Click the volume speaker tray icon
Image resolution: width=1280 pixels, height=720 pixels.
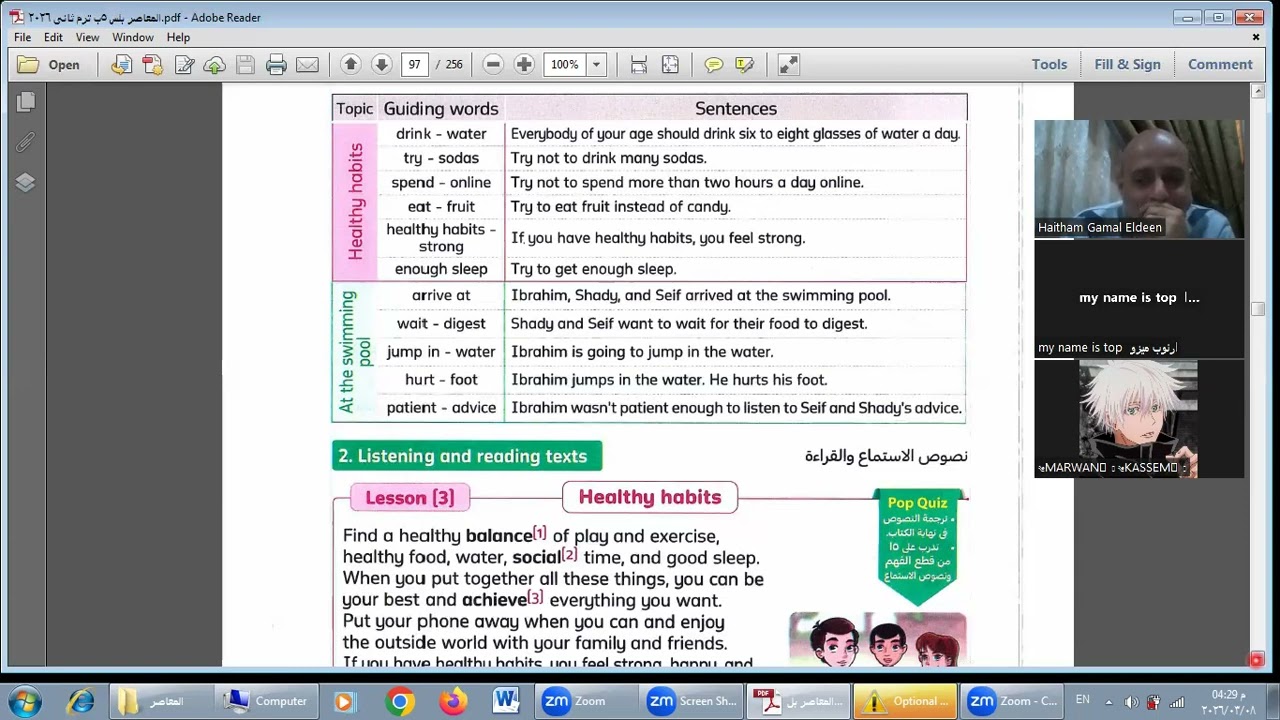coord(1131,702)
